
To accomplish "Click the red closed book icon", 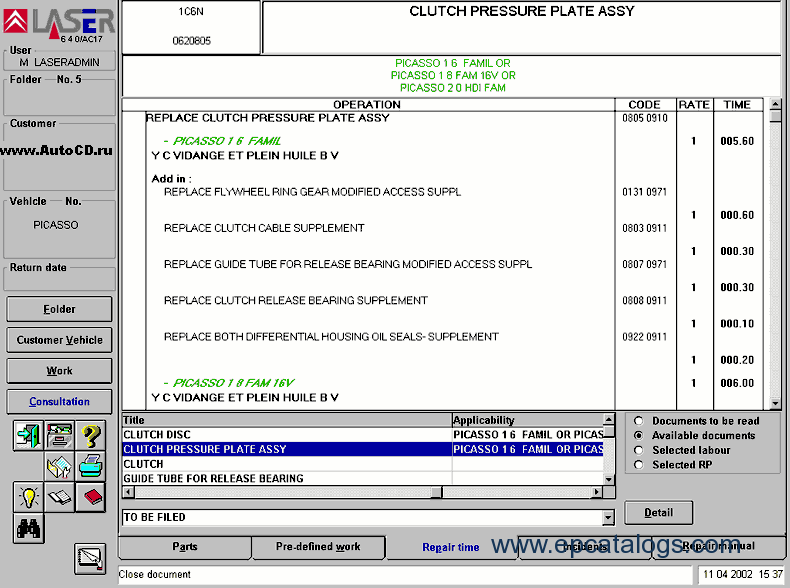I will 91,497.
